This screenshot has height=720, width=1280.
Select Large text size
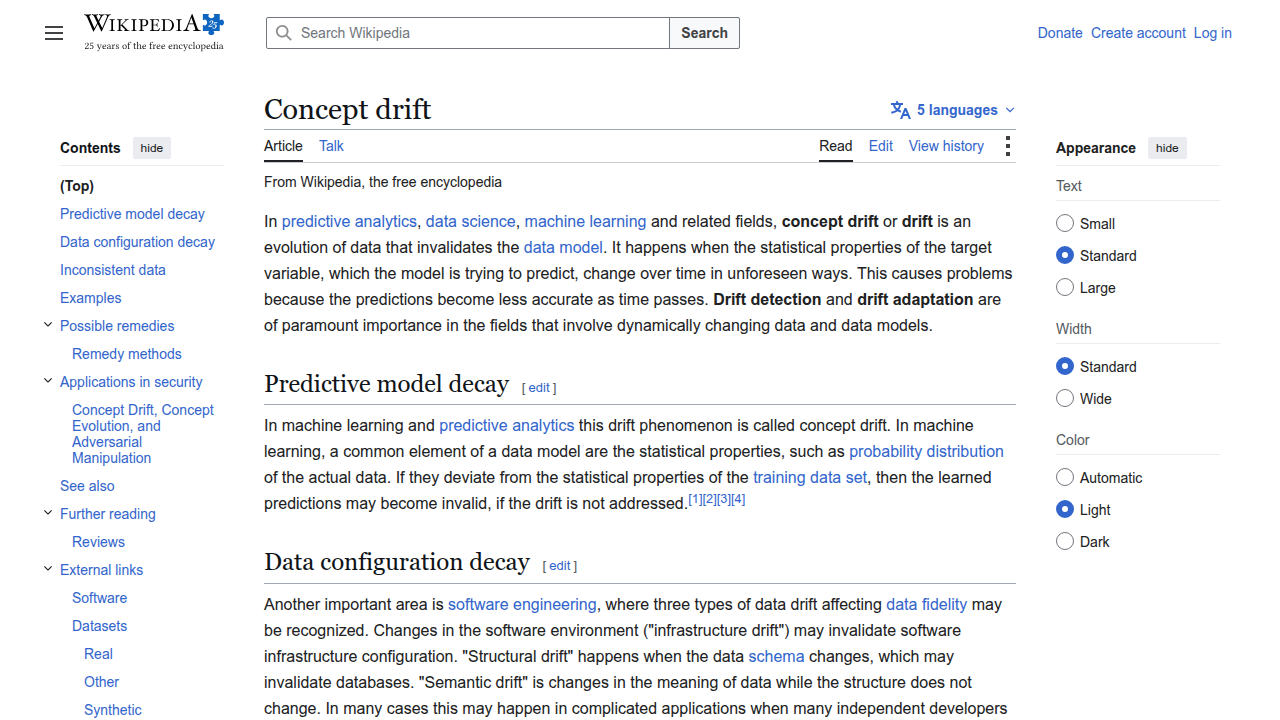[x=1065, y=287]
